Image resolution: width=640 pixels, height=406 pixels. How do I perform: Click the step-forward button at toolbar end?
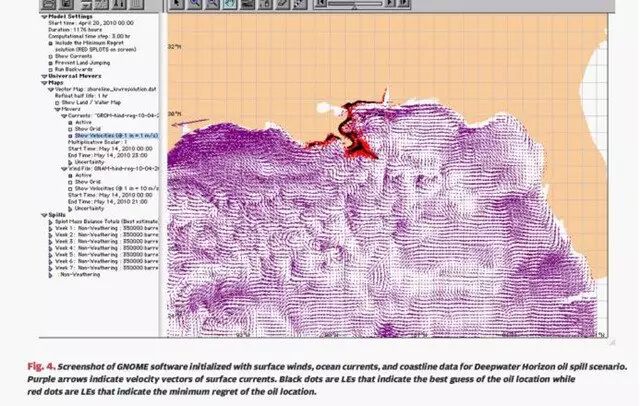pyautogui.click(x=403, y=3)
